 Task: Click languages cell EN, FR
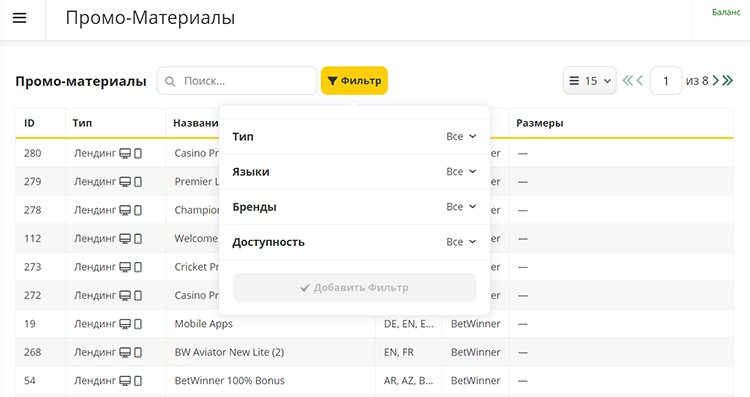tap(398, 353)
